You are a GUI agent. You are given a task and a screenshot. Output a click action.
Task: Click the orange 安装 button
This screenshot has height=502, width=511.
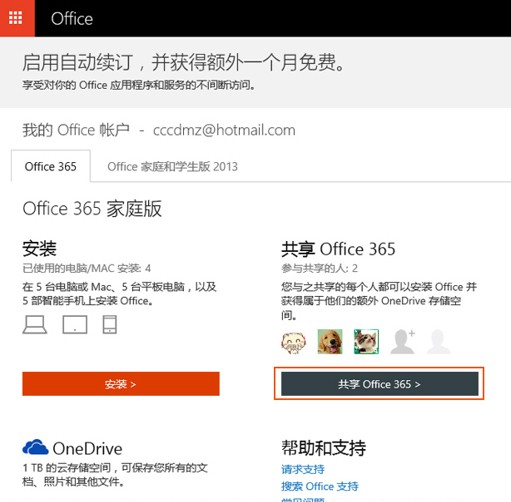pyautogui.click(x=121, y=384)
